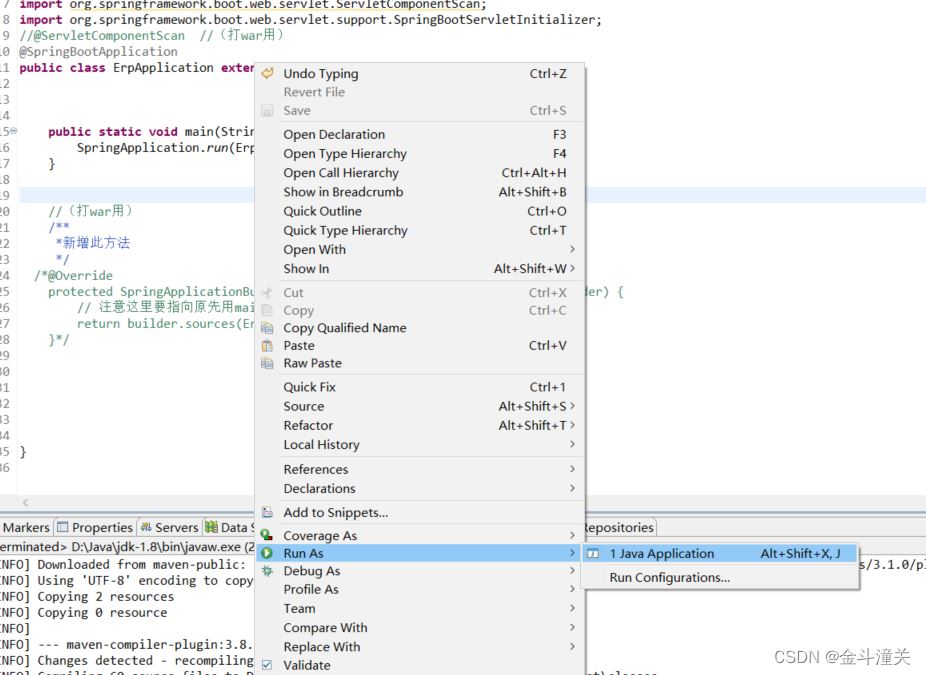Open the Repositories tab

click(x=619, y=527)
